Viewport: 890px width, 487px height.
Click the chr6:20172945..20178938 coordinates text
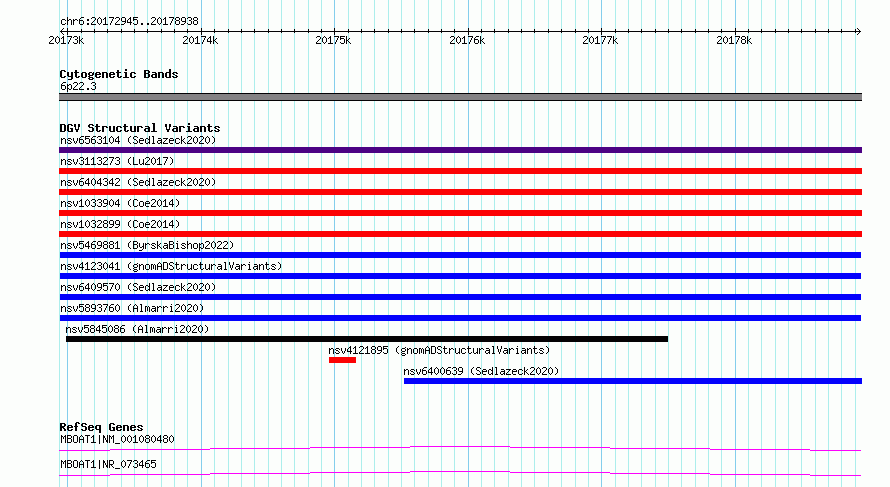129,22
